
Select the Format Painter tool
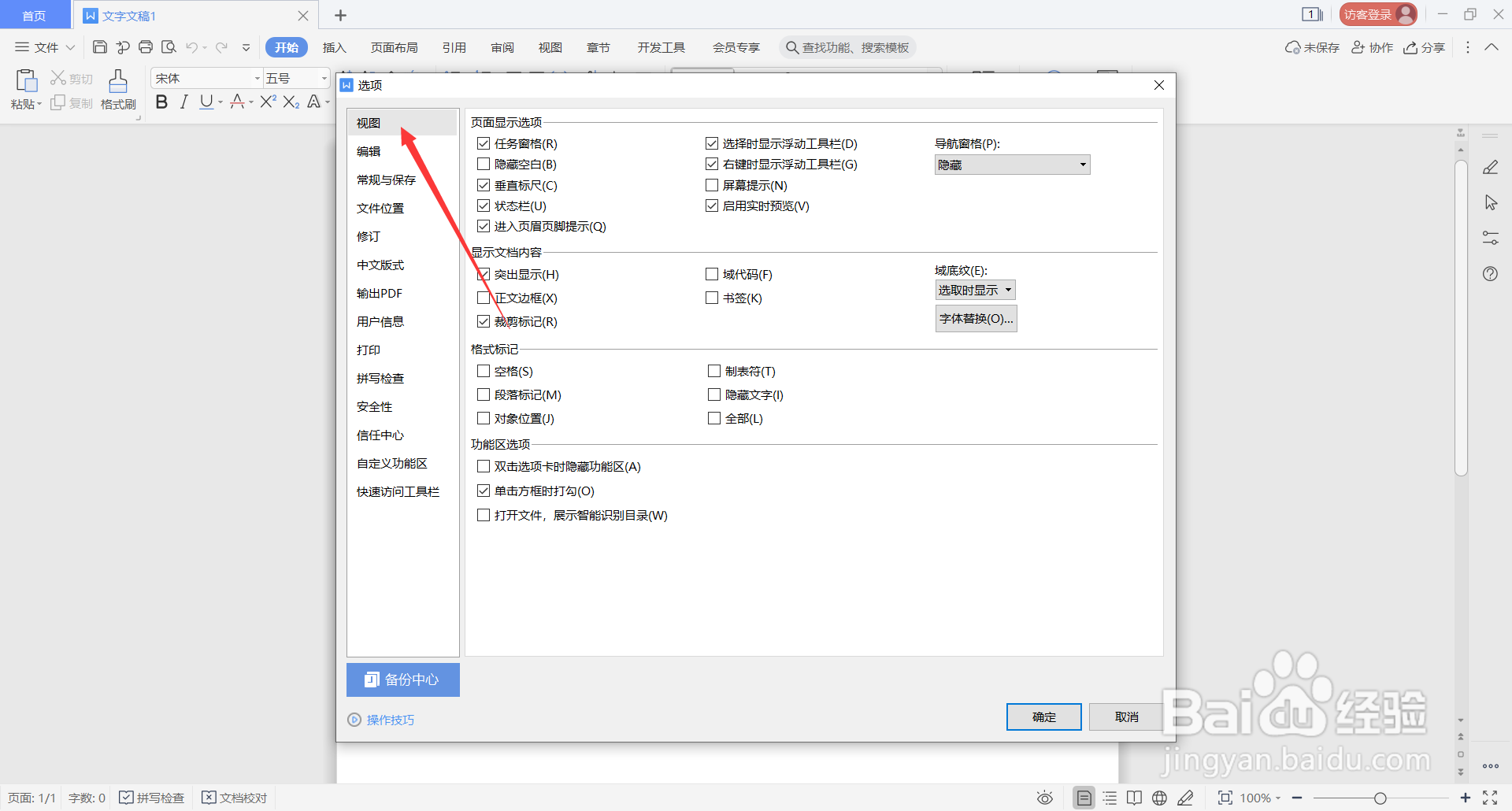[117, 88]
